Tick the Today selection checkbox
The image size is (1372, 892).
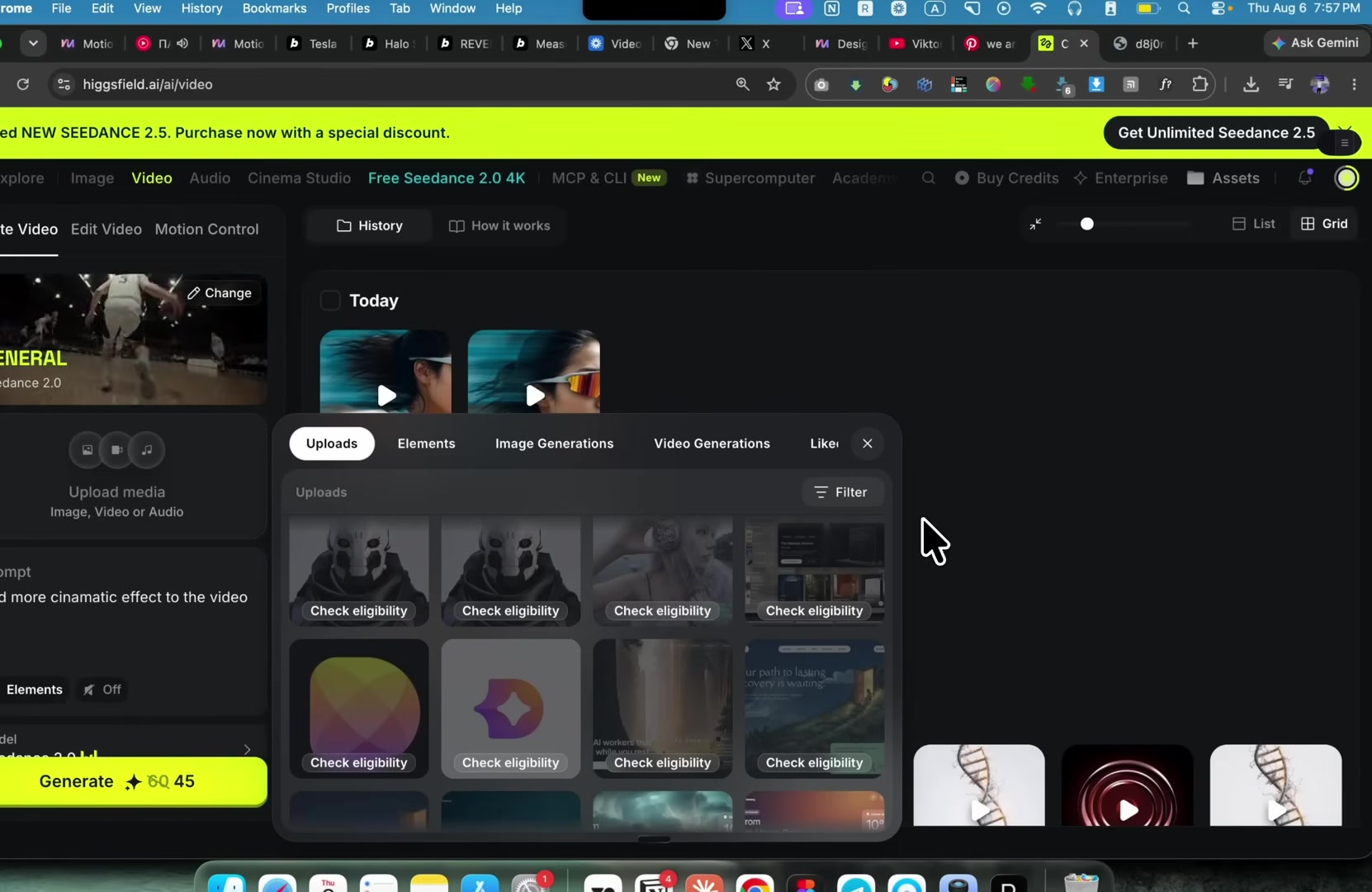click(x=330, y=301)
